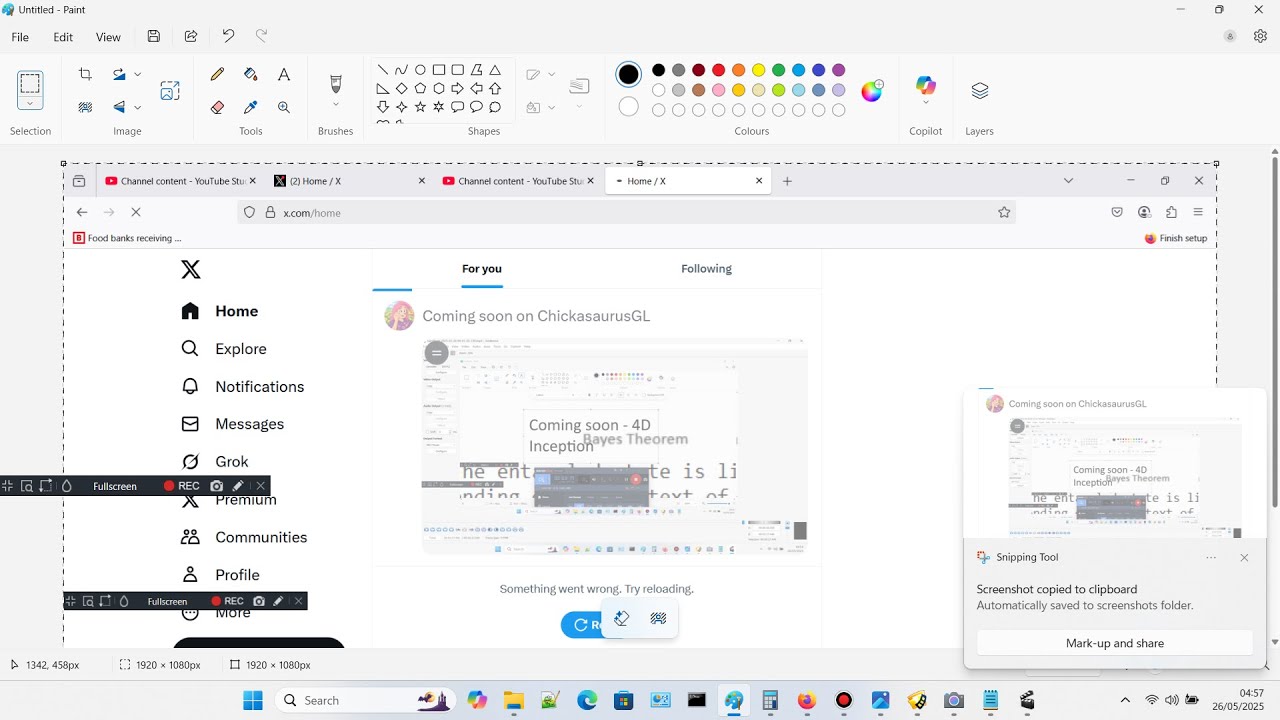Screen dimensions: 1280x720
Task: Choose the purple colour swatch
Action: (x=838, y=70)
